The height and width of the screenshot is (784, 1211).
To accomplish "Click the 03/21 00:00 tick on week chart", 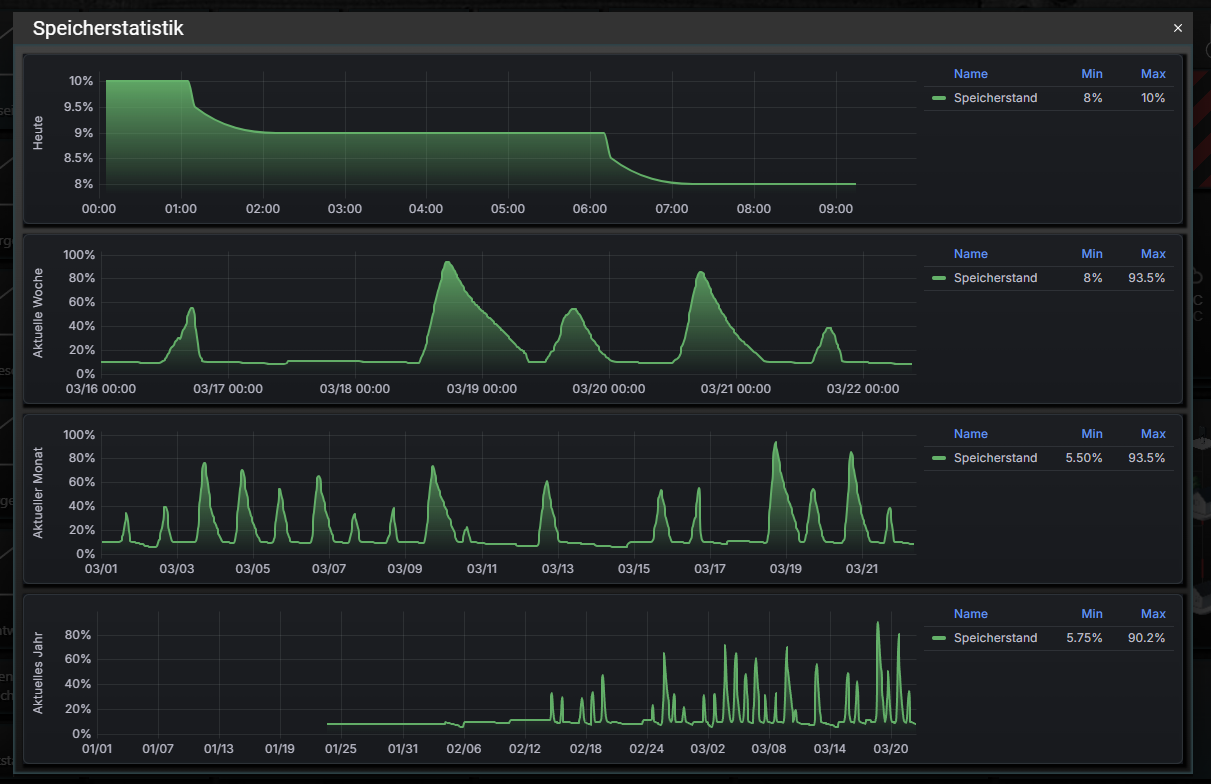I will click(x=736, y=389).
